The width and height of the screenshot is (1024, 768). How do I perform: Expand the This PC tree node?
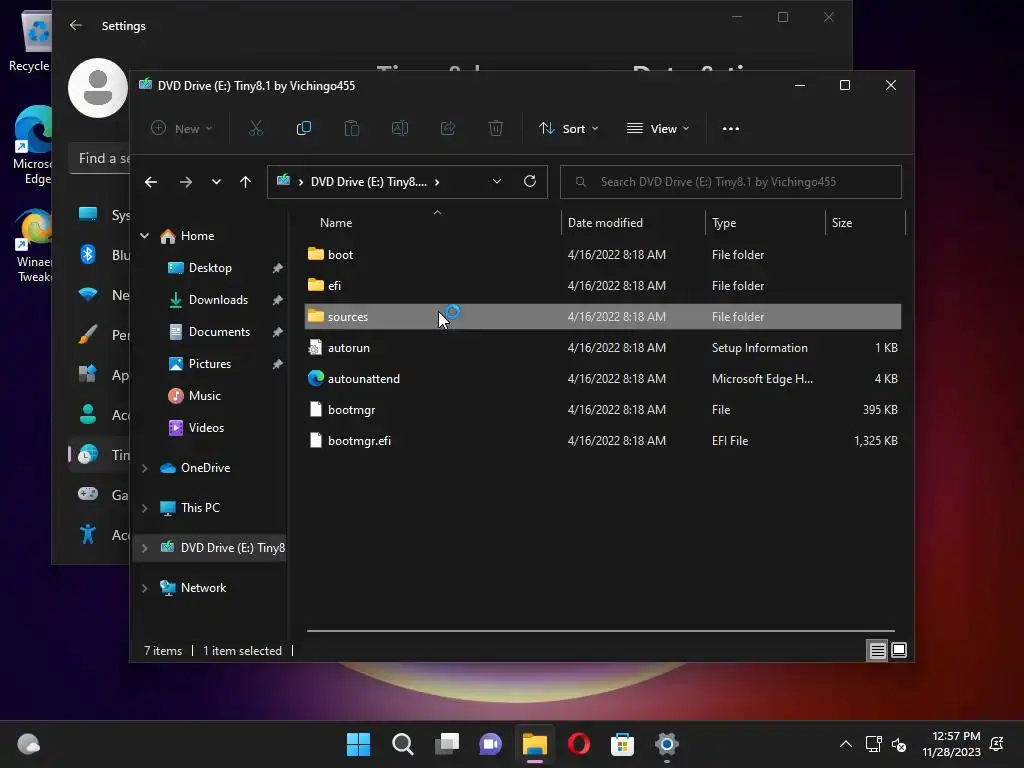tap(144, 508)
